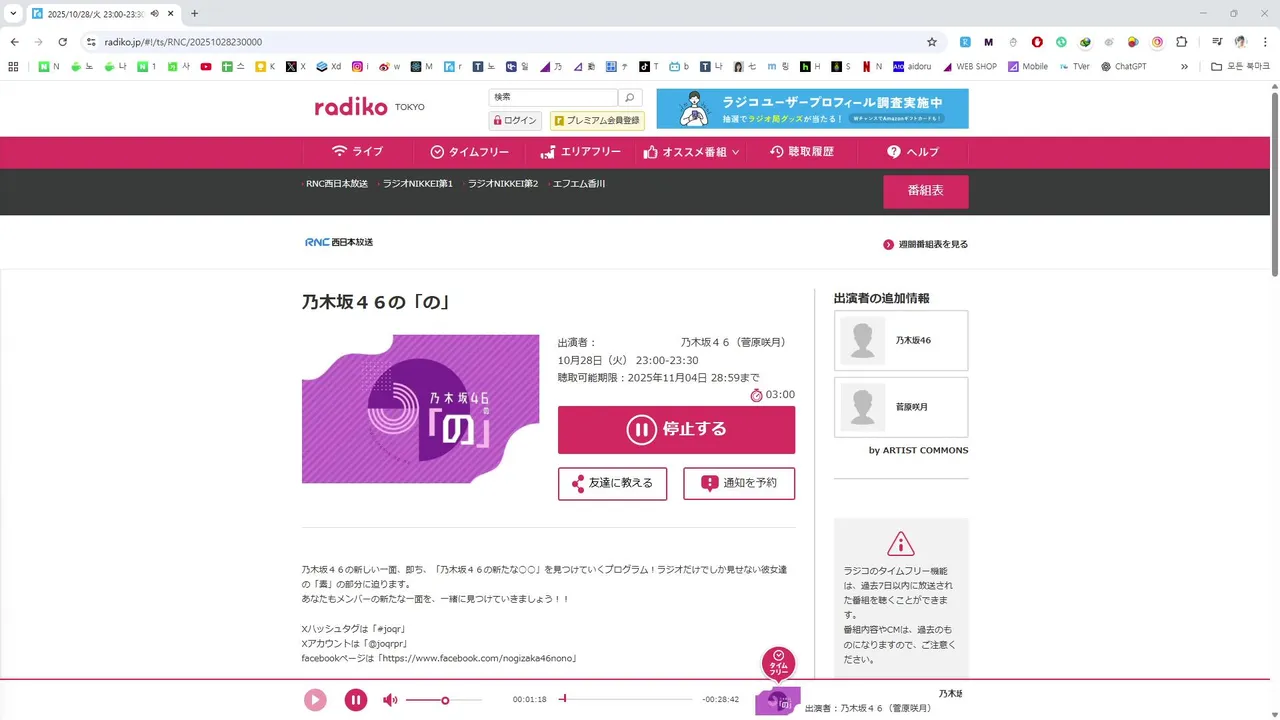Image resolution: width=1280 pixels, height=720 pixels.
Task: Click 友達に教える share button
Action: [612, 483]
